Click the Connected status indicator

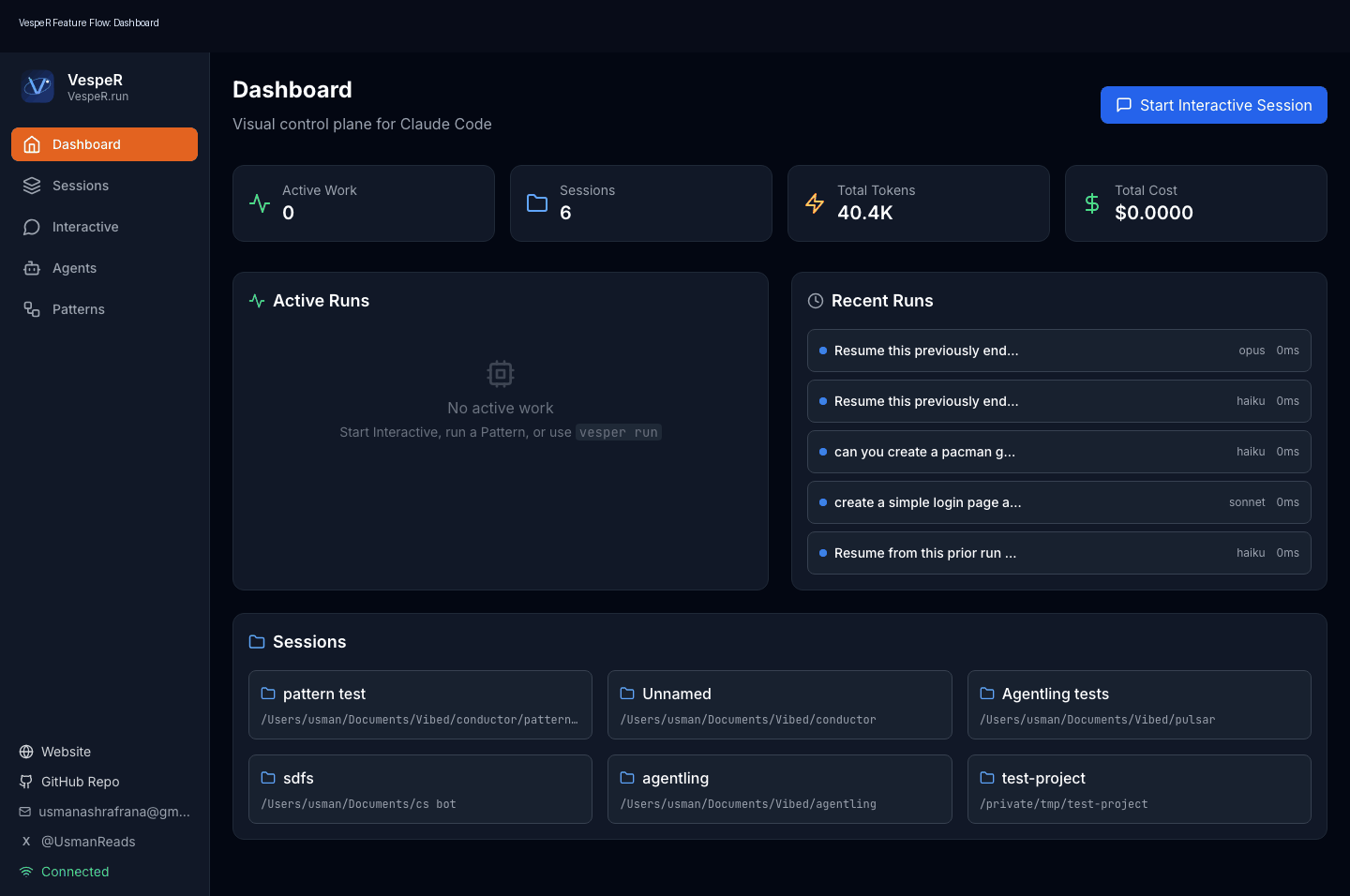point(74,872)
